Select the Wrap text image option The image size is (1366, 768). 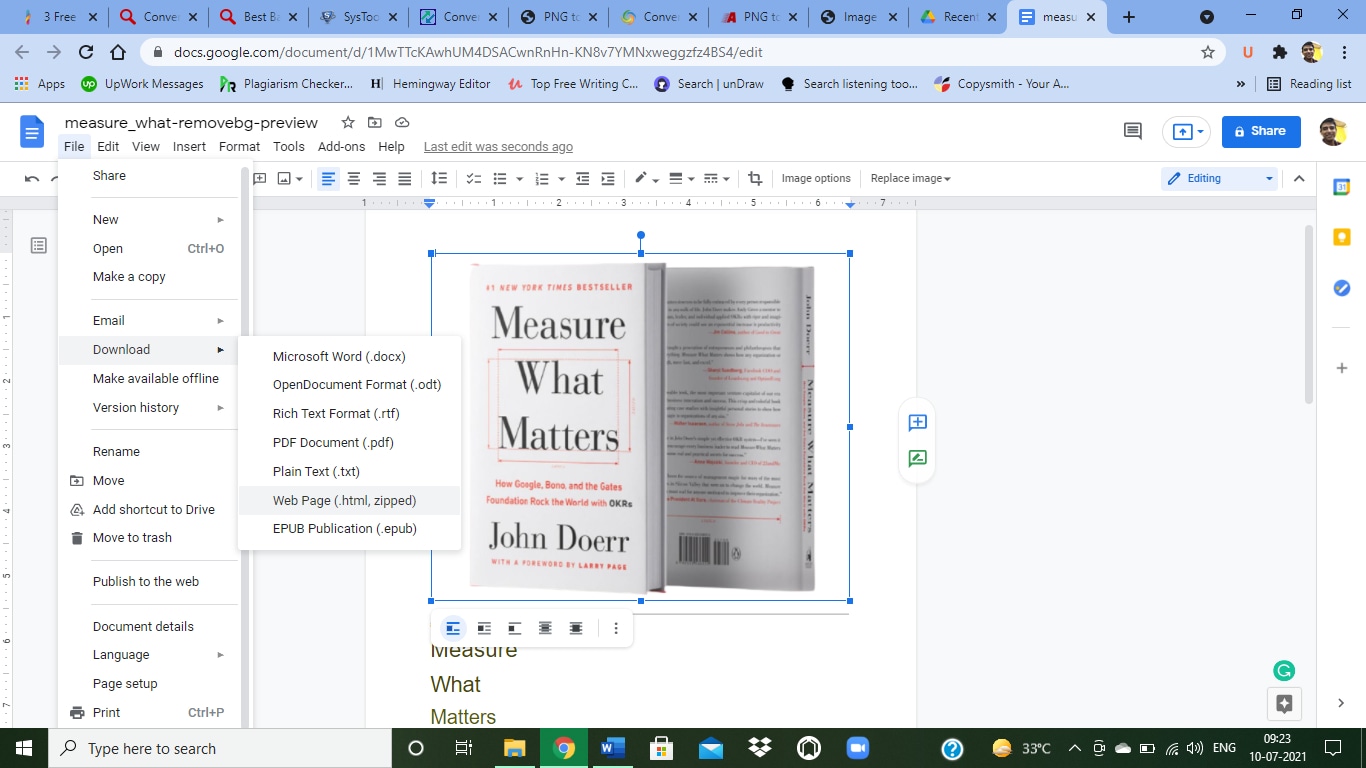(x=484, y=628)
